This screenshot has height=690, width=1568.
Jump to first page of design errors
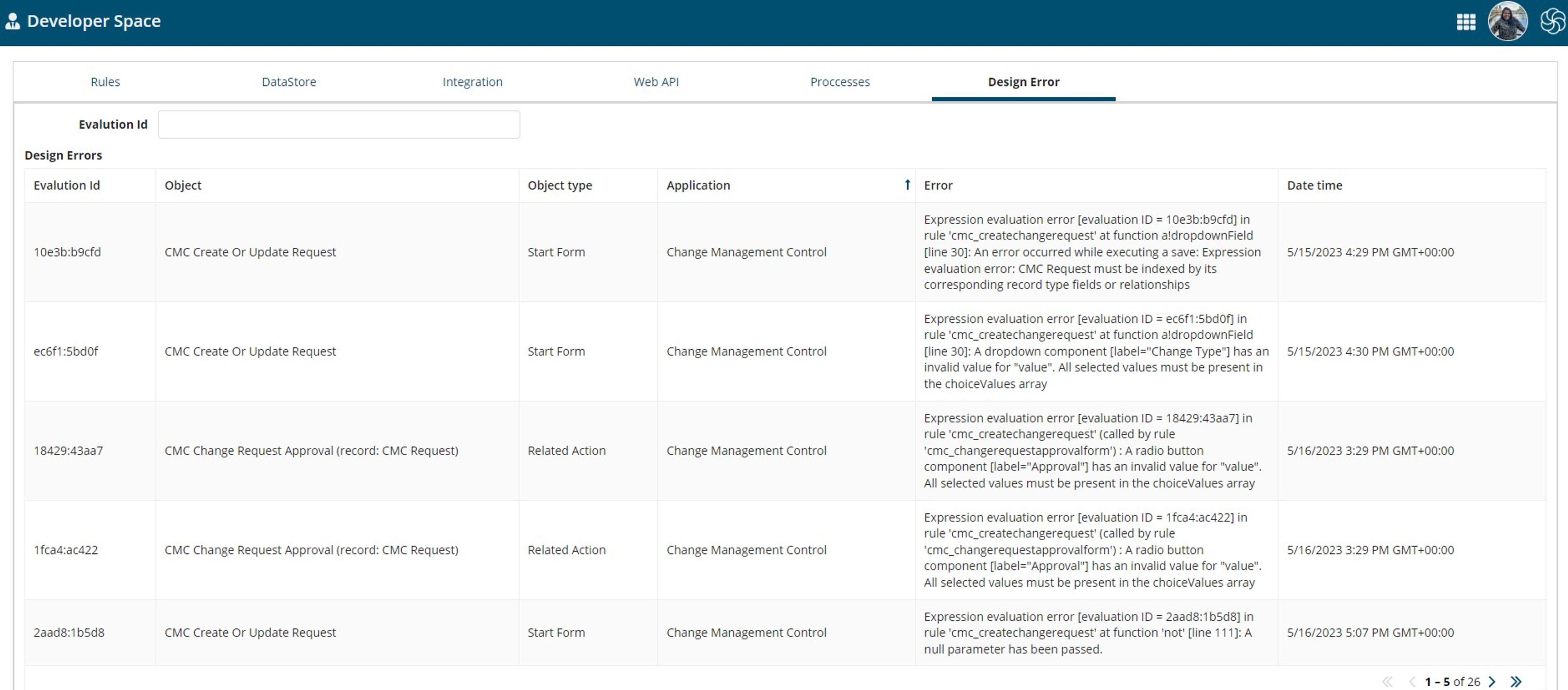tap(1387, 681)
